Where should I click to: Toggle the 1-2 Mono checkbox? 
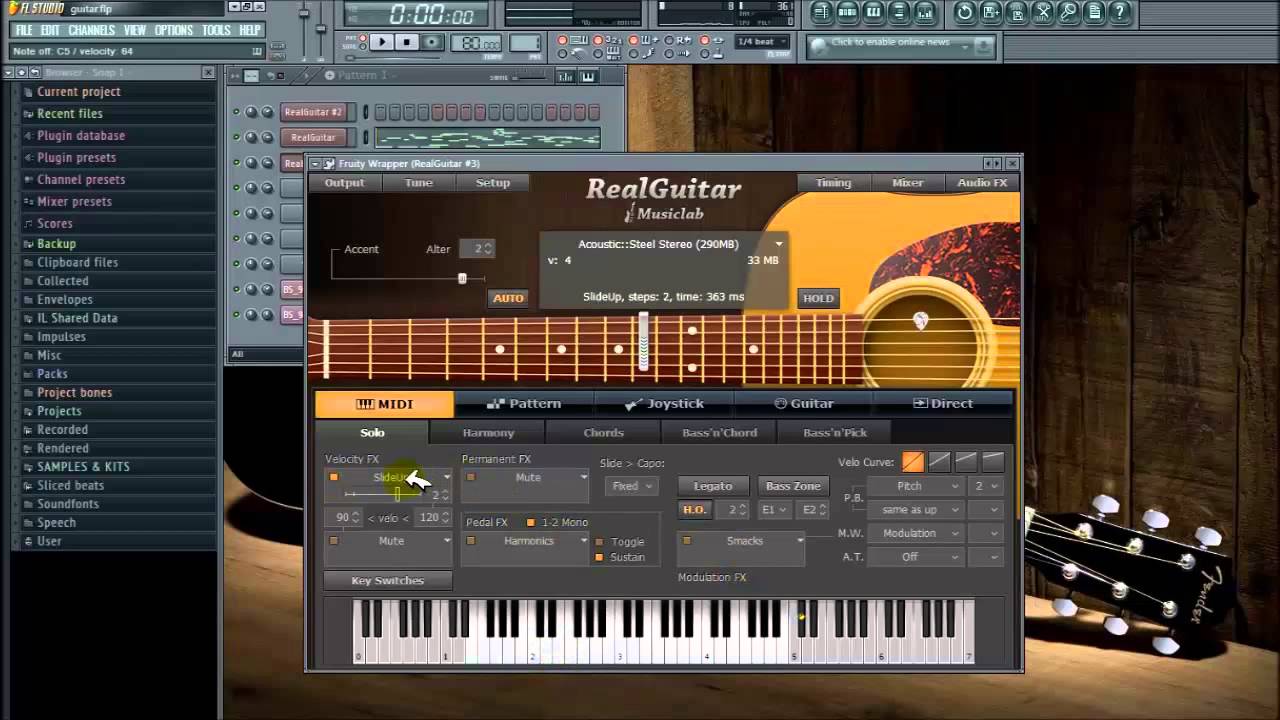(x=531, y=522)
